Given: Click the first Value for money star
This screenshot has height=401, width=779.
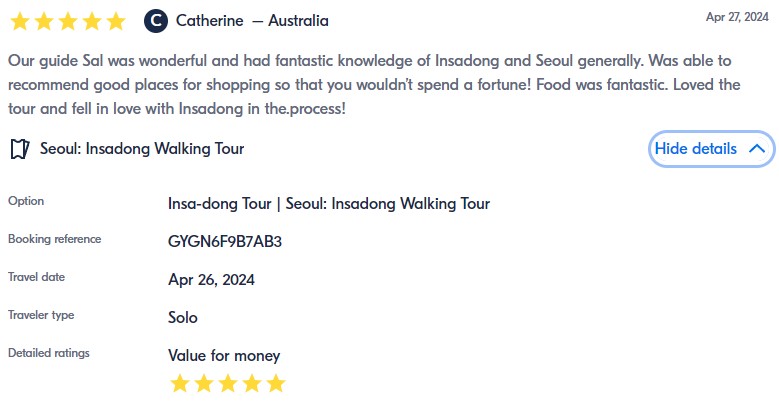Looking at the screenshot, I should pos(180,383).
